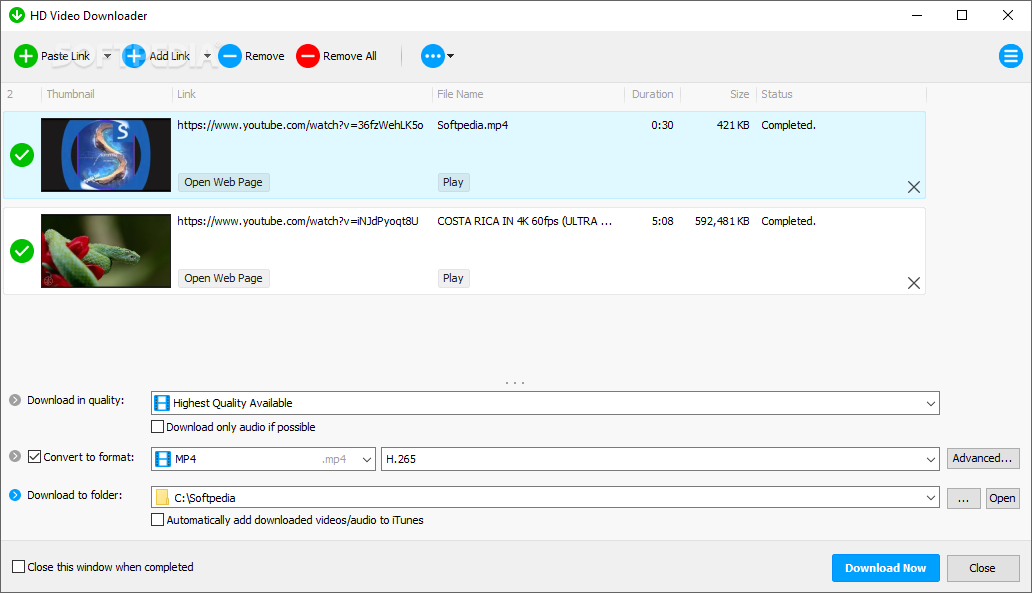Select the Softpedia video thumbnail
The height and width of the screenshot is (593, 1032).
pyautogui.click(x=106, y=155)
